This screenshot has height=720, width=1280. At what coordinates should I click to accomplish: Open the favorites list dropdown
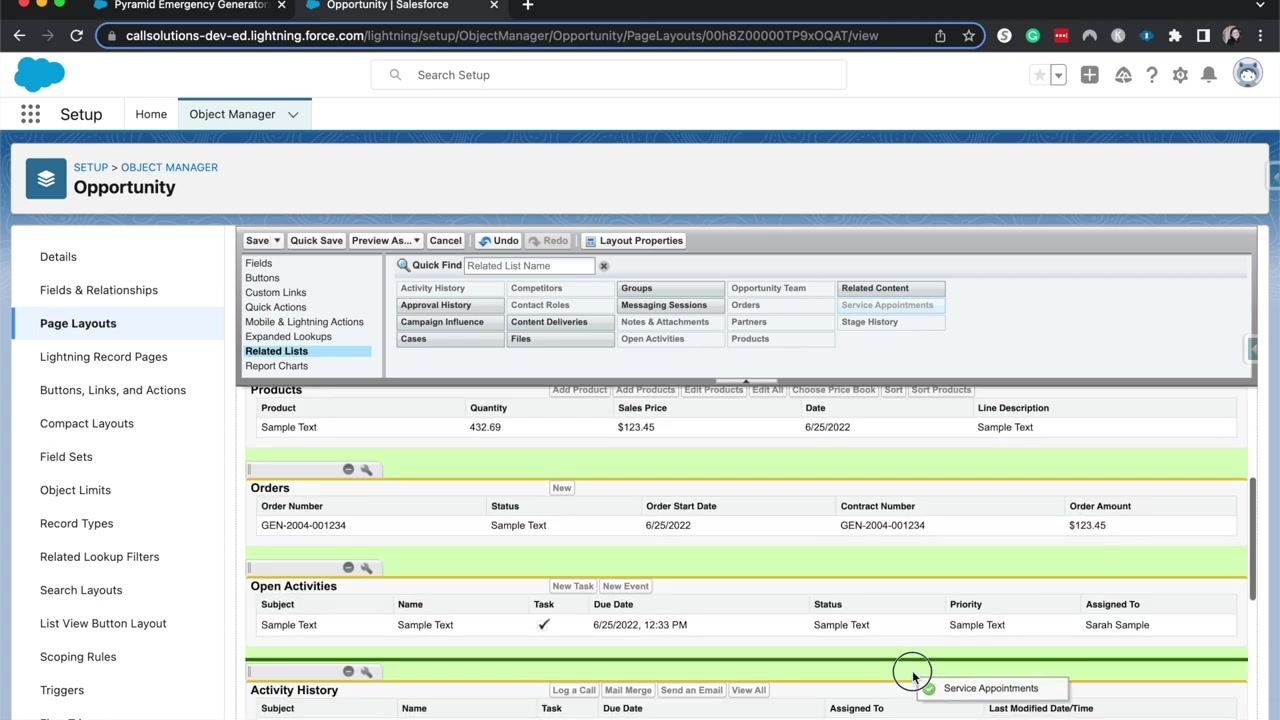(1058, 75)
